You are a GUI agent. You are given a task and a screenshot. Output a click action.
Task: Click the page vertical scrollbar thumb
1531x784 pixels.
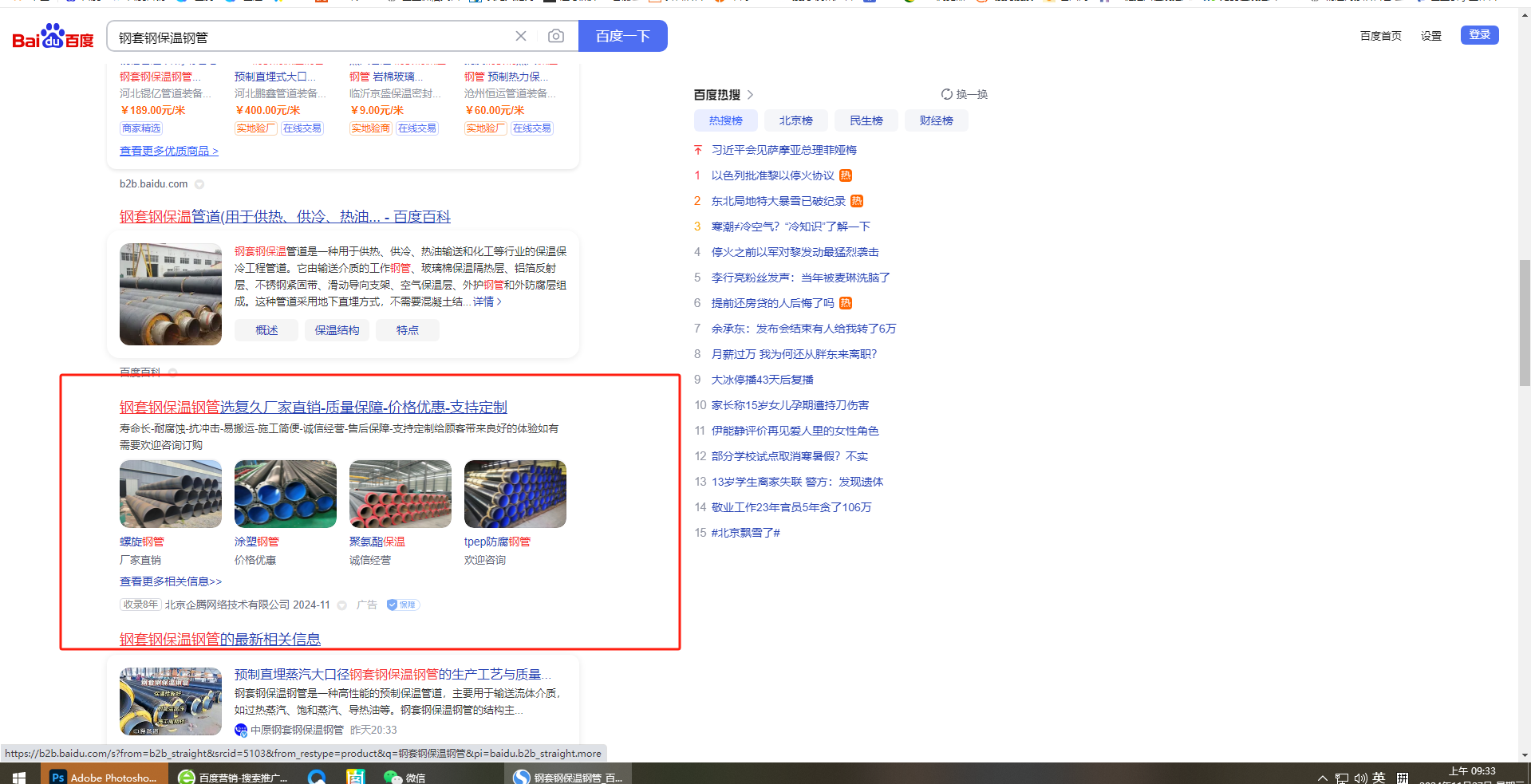tap(1525, 322)
